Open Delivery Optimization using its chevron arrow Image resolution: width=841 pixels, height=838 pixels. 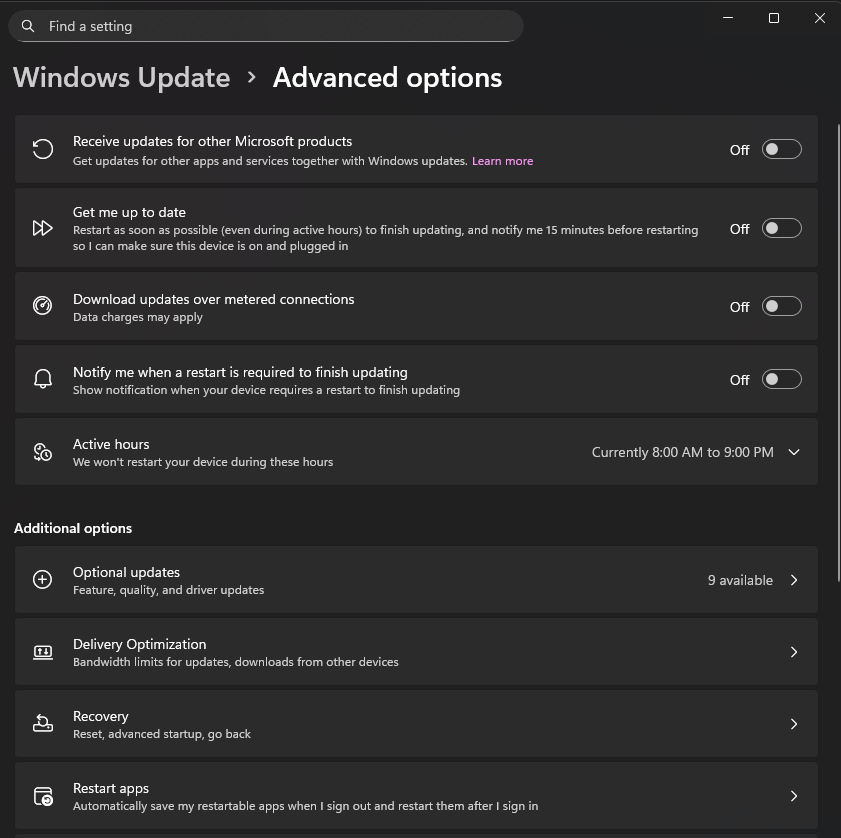point(794,652)
